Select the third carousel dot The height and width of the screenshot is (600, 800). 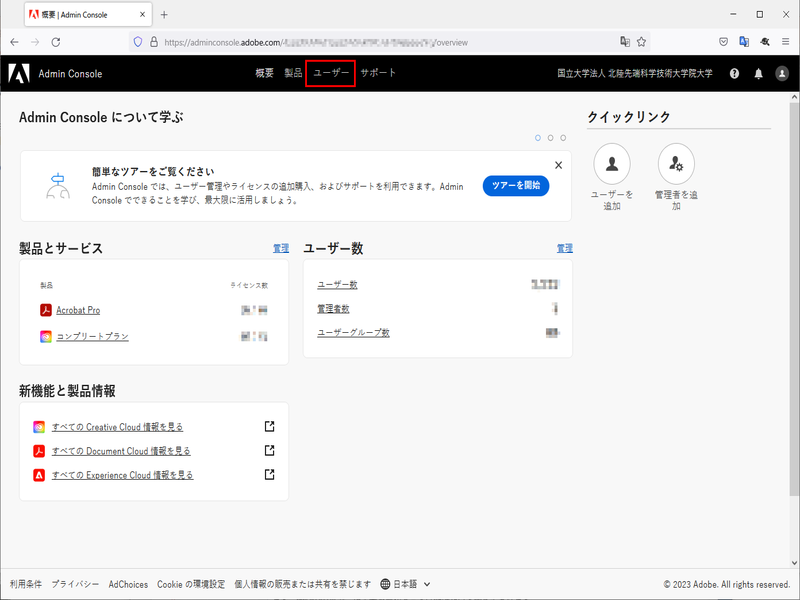coord(563,138)
